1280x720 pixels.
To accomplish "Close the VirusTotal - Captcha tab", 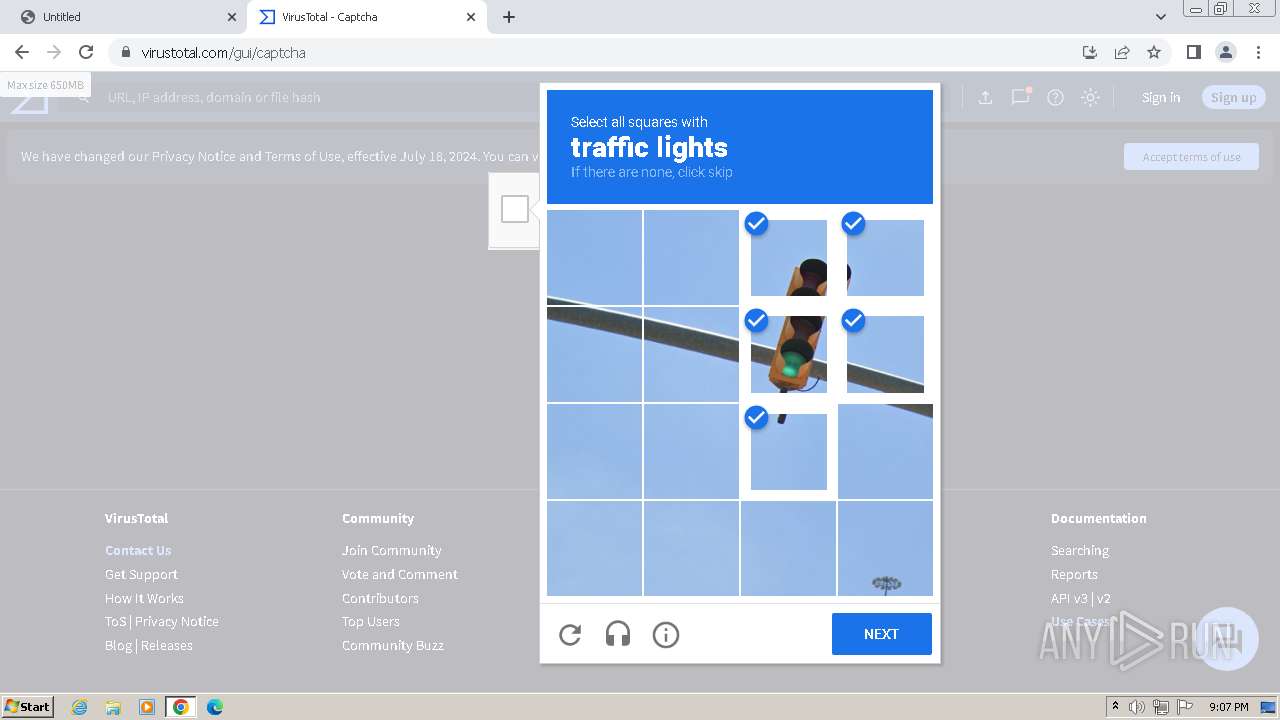I will pos(471,17).
